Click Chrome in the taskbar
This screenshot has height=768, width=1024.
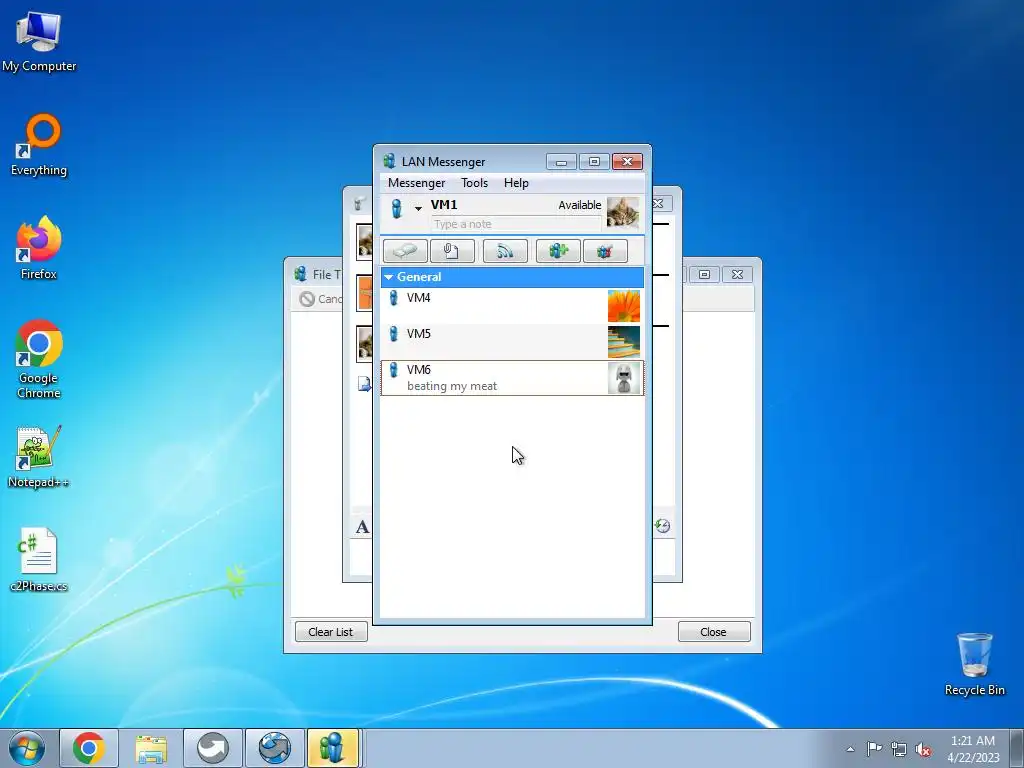(x=89, y=748)
